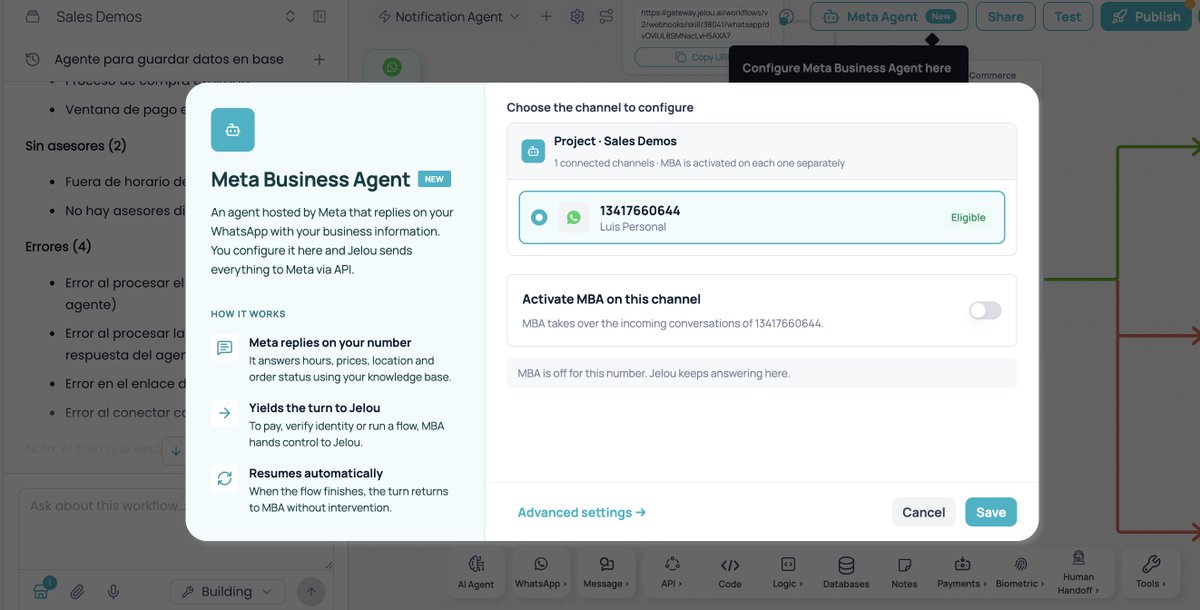Click the Eligible status badge
The image size is (1200, 610).
[968, 217]
